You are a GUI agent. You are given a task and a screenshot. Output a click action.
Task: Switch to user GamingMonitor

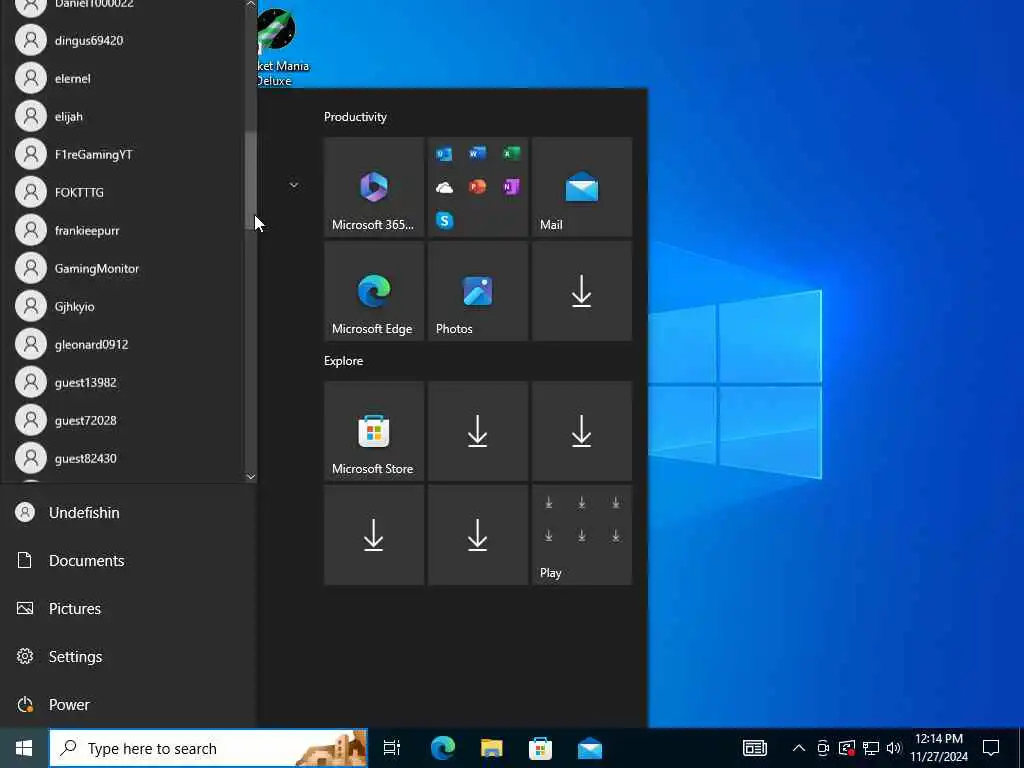[x=123, y=268]
